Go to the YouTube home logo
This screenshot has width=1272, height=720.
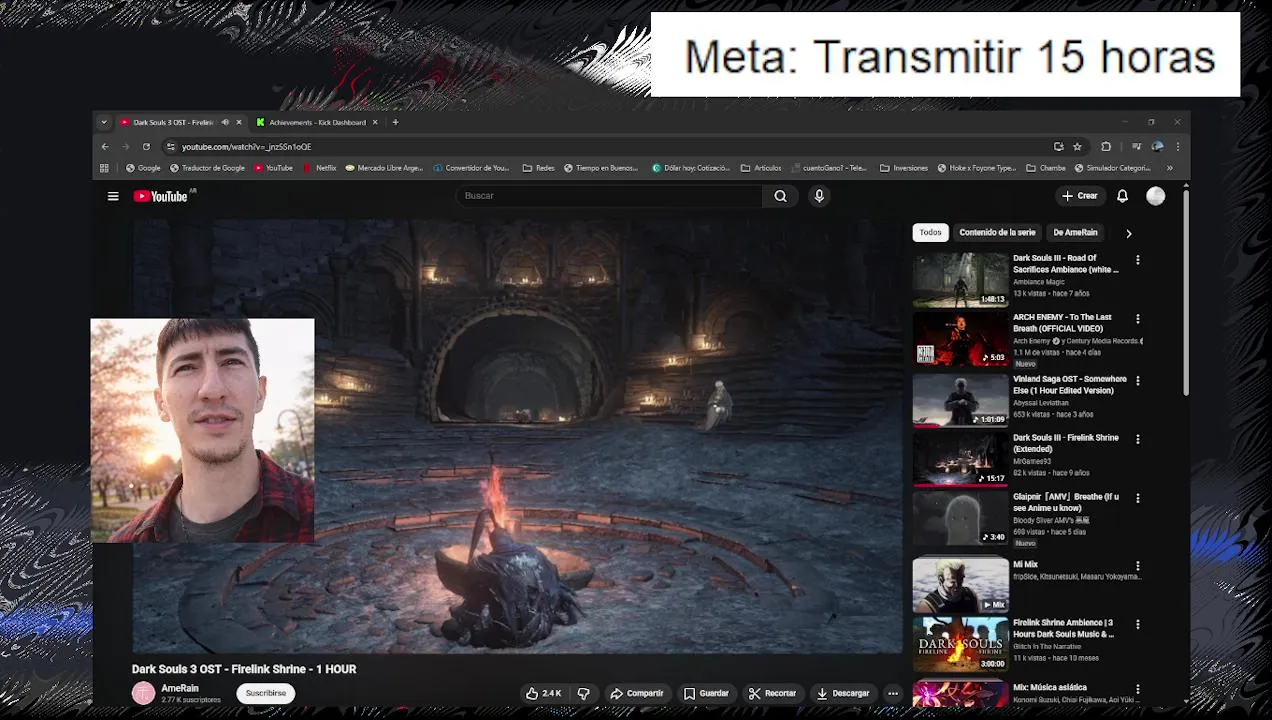pos(161,196)
